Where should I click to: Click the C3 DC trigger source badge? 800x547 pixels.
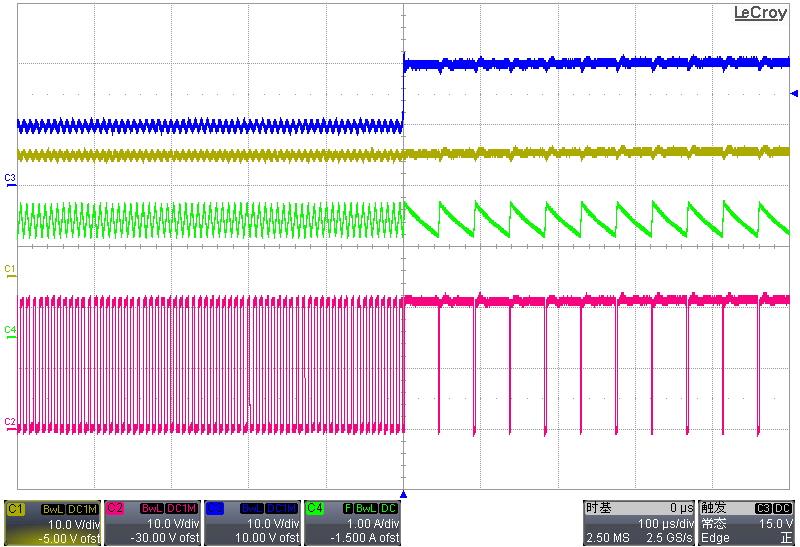773,509
